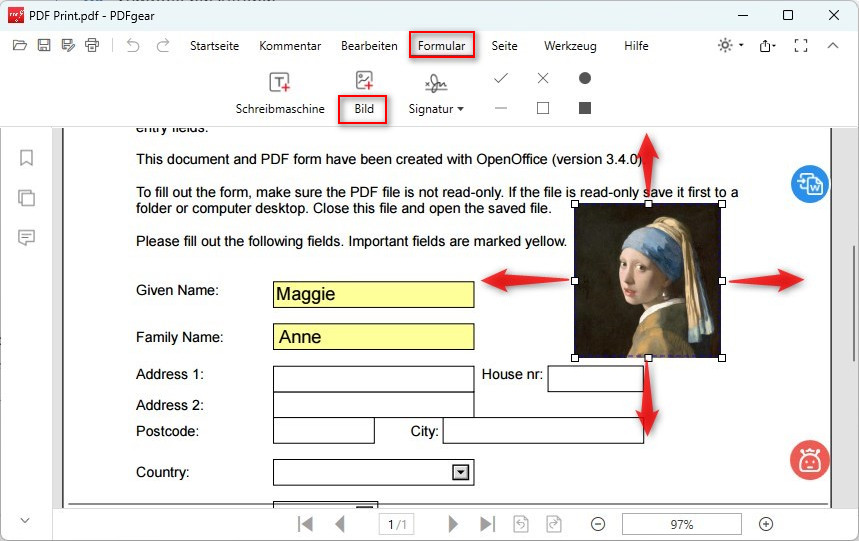This screenshot has width=859, height=541.
Task: Click the Family Name field containing Anne
Action: pos(374,337)
